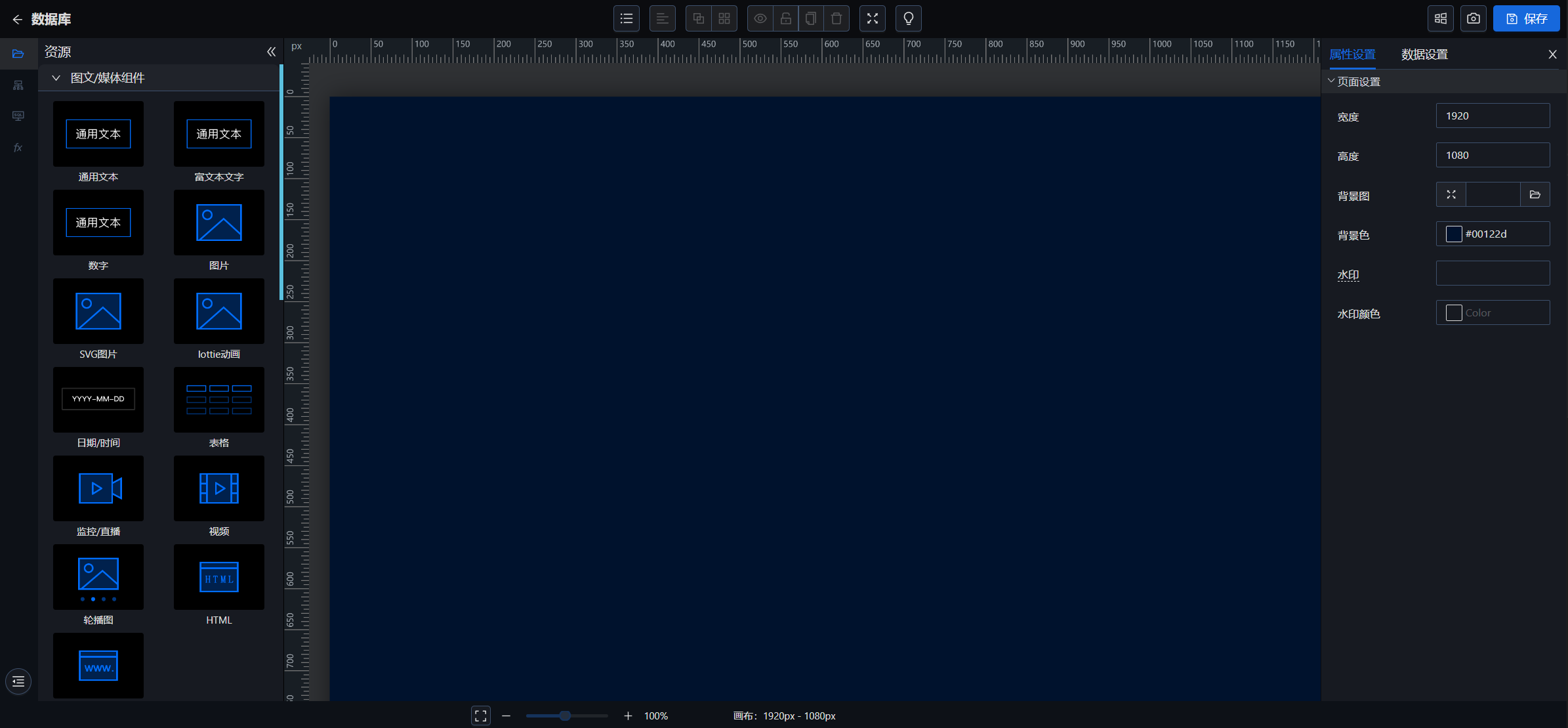Select the 图片 component thumbnail
The width and height of the screenshot is (1568, 728).
[219, 223]
